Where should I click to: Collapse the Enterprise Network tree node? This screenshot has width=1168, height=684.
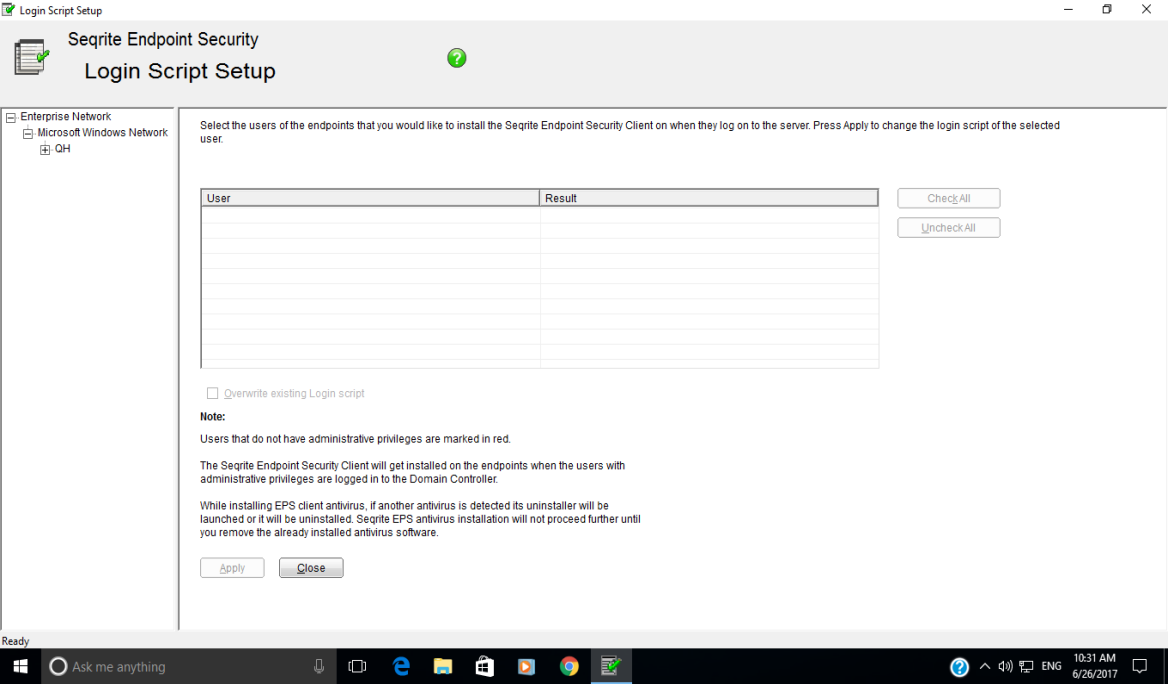point(11,118)
